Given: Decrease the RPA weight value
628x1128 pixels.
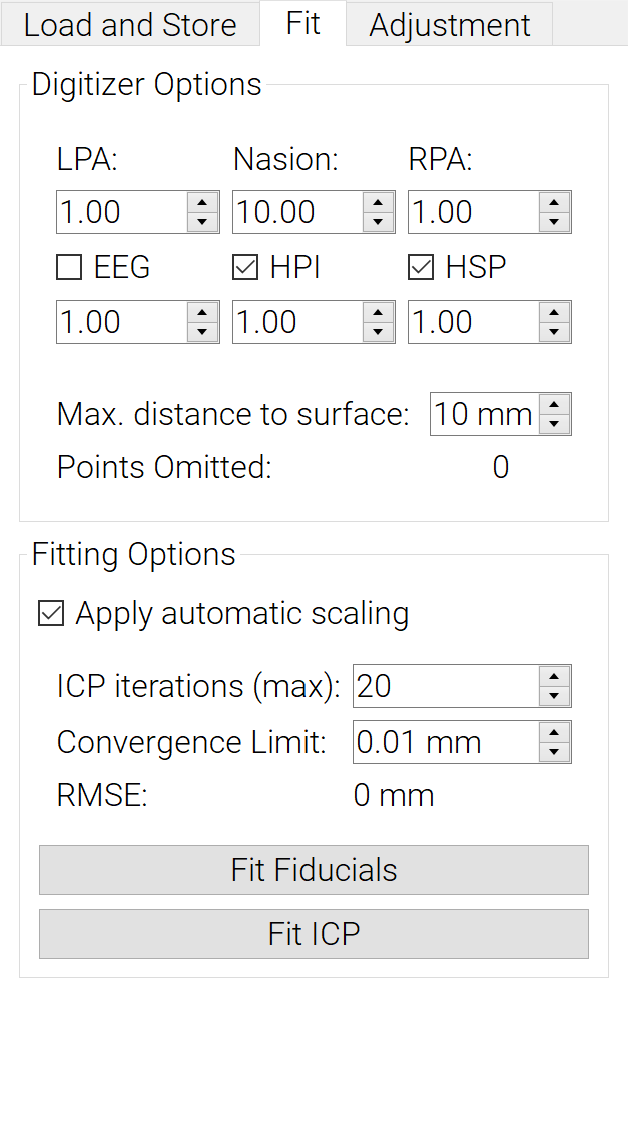Looking at the screenshot, I should pos(555,223).
